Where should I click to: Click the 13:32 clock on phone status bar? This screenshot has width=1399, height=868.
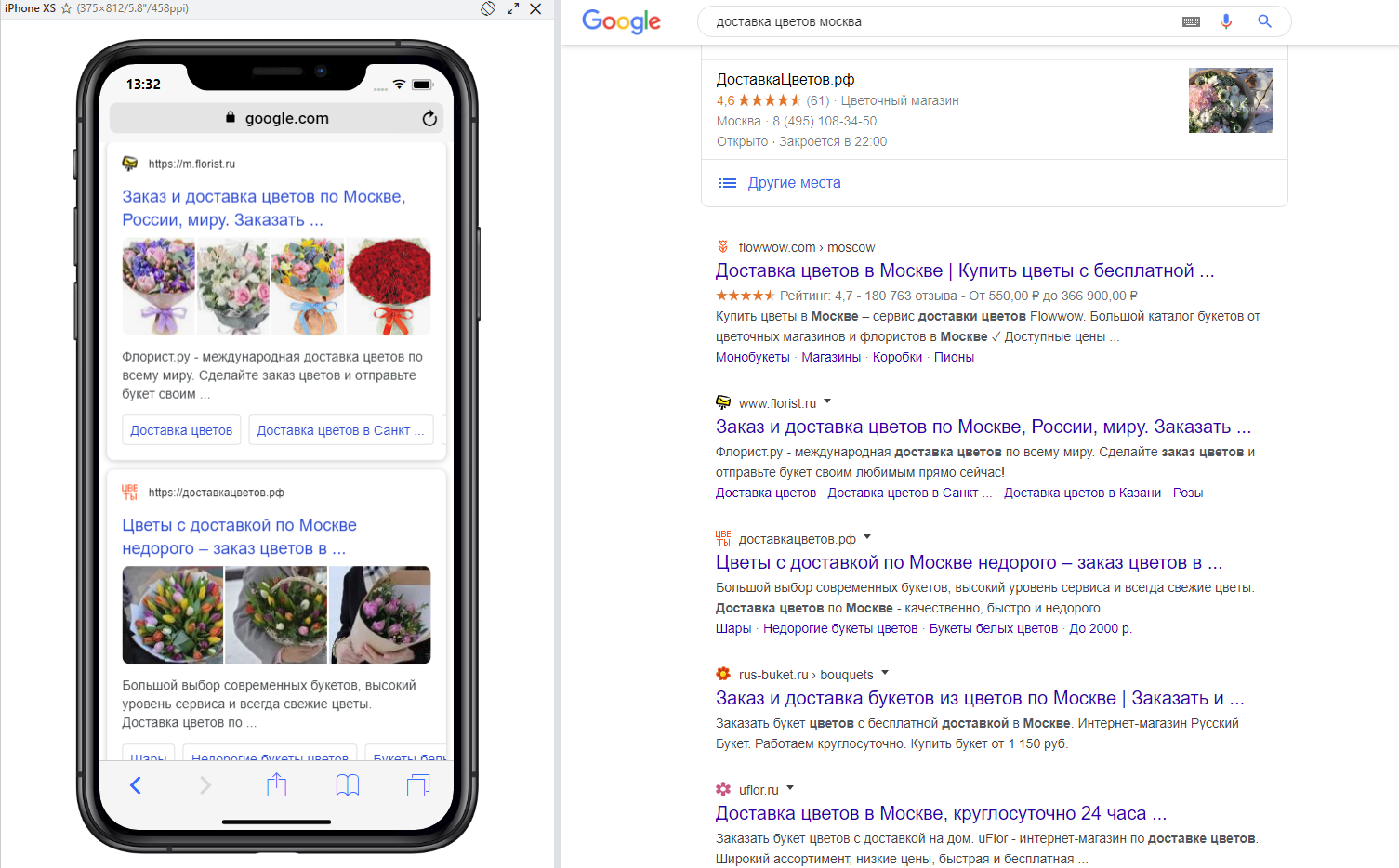(143, 85)
